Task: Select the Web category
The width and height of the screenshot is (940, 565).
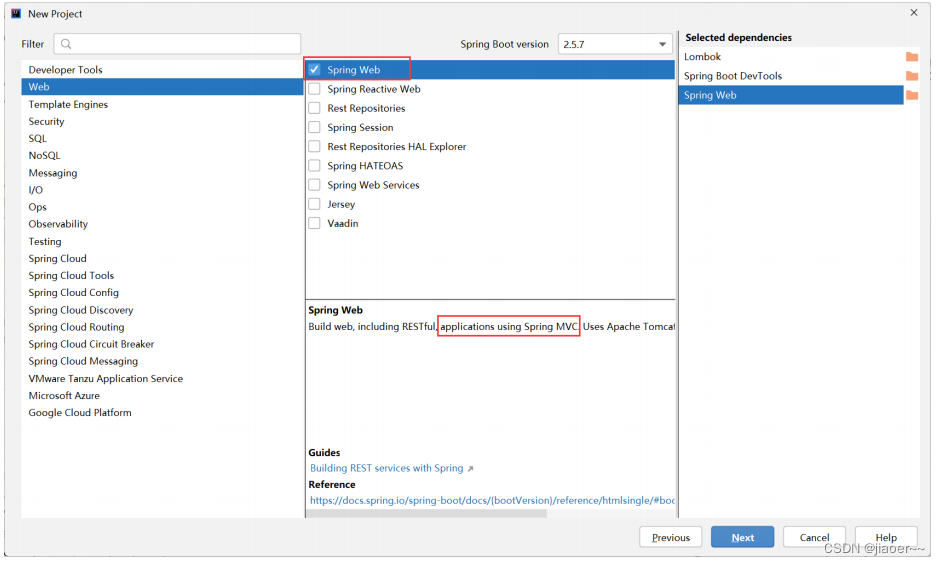Action: click(x=162, y=87)
